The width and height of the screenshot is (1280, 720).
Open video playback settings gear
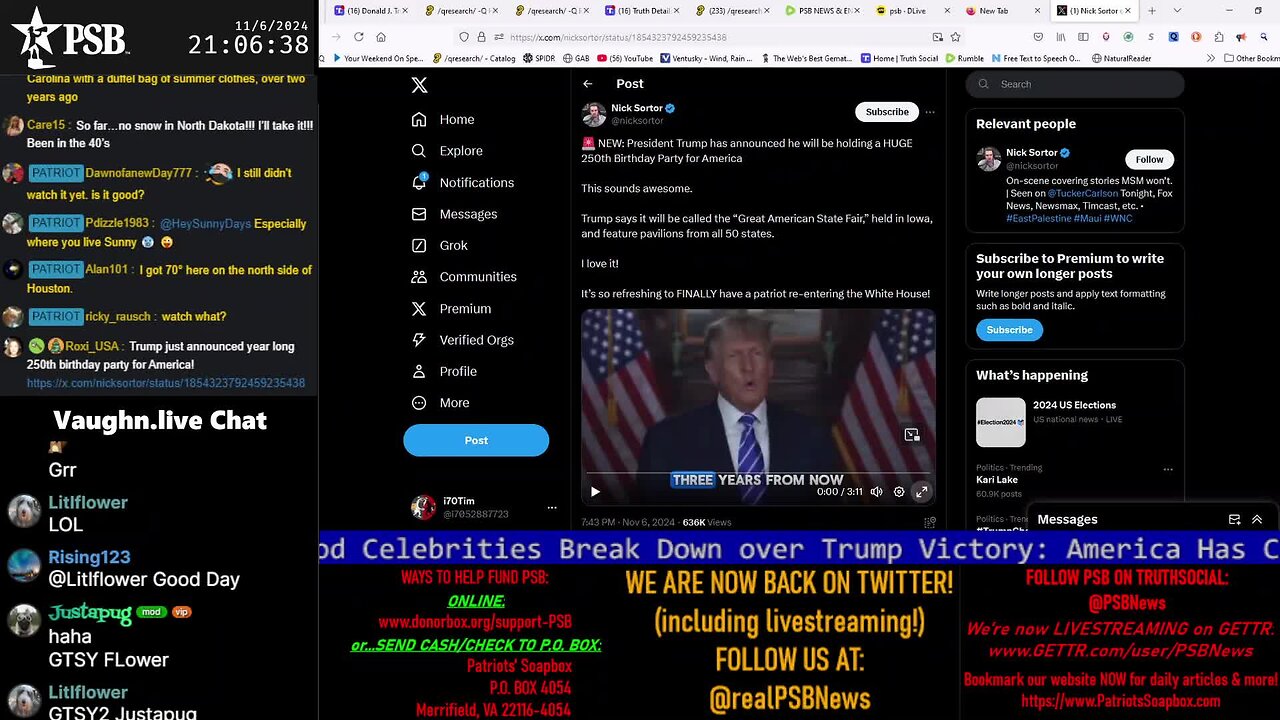[899, 492]
